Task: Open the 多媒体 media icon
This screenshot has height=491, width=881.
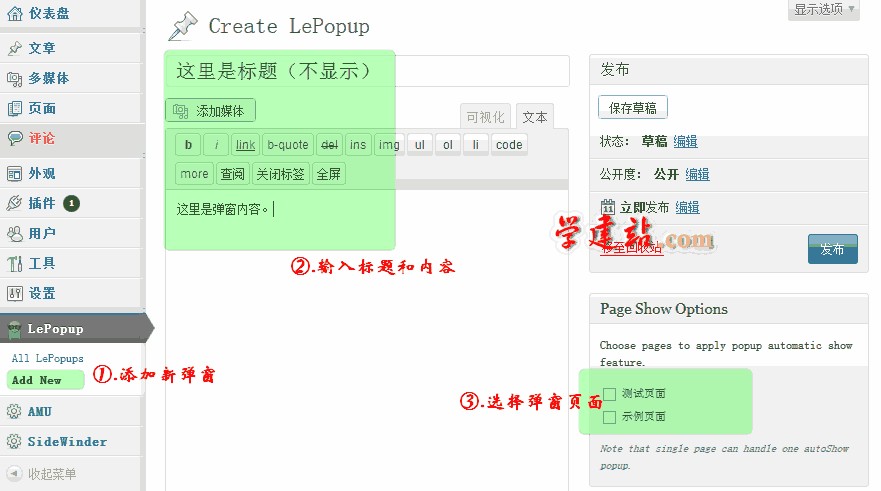Action: (15, 79)
